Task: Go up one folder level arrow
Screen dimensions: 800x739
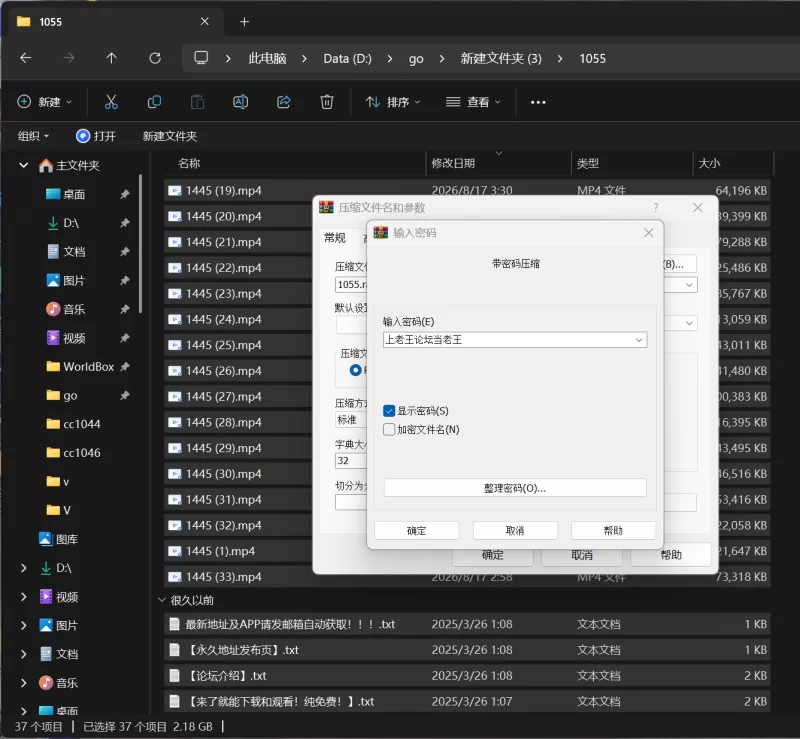Action: coord(111,58)
